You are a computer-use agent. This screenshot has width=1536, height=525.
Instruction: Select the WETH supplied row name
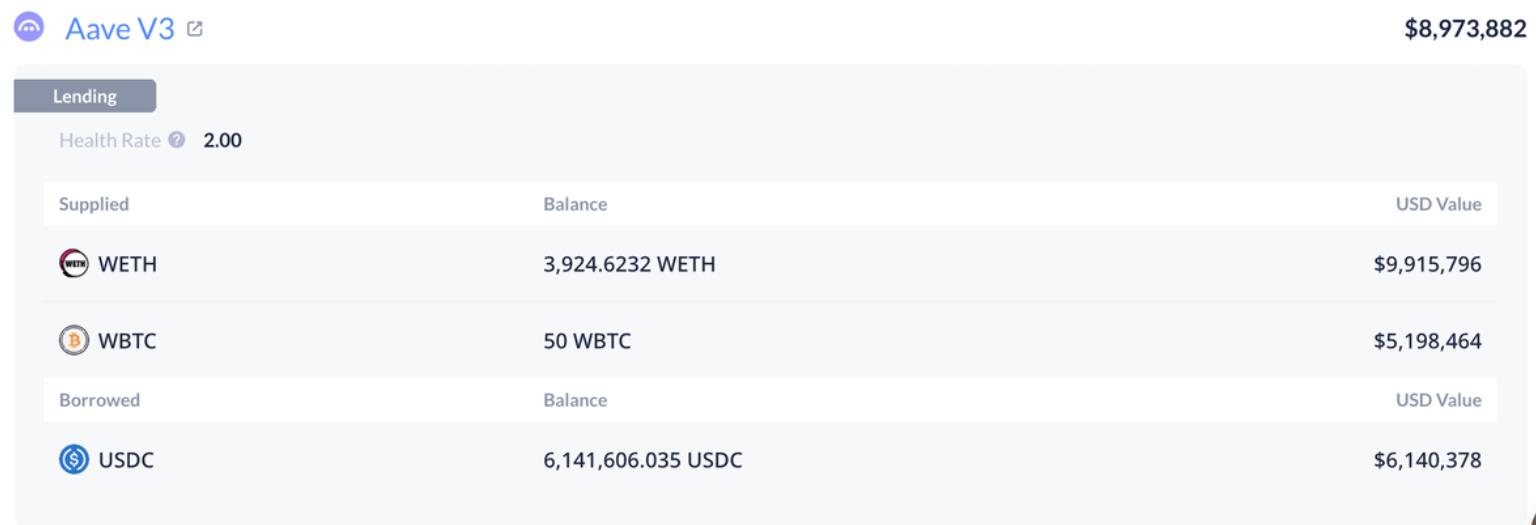coord(127,265)
